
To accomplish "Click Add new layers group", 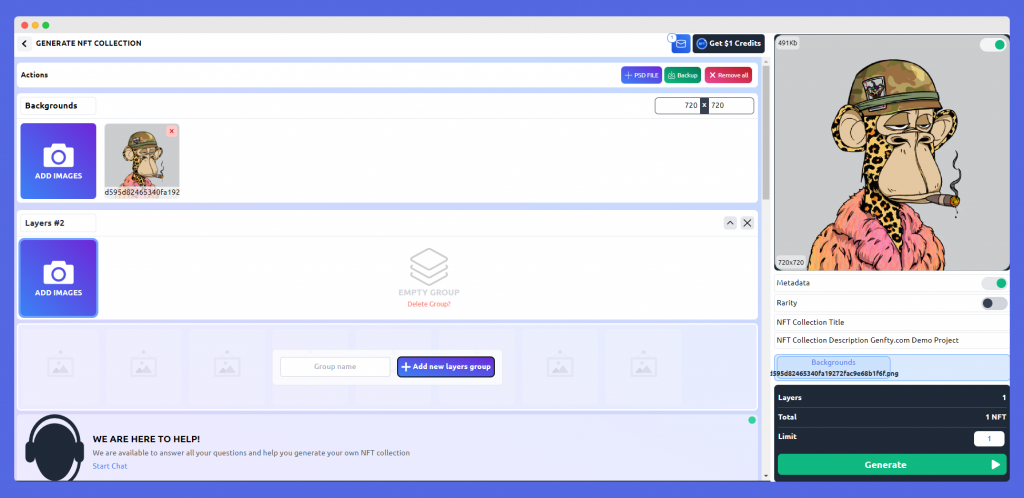I will click(x=446, y=367).
